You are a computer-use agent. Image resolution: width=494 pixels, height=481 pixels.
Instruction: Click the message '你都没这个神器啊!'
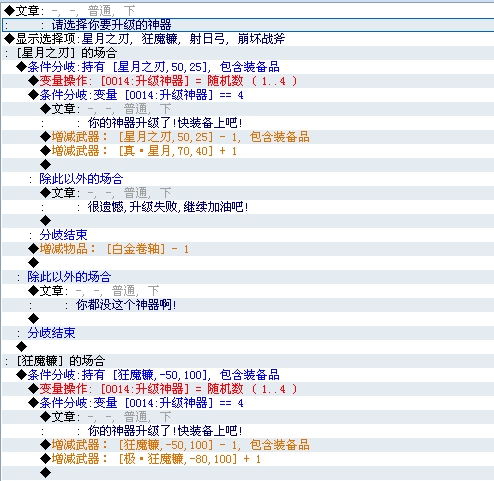click(126, 305)
